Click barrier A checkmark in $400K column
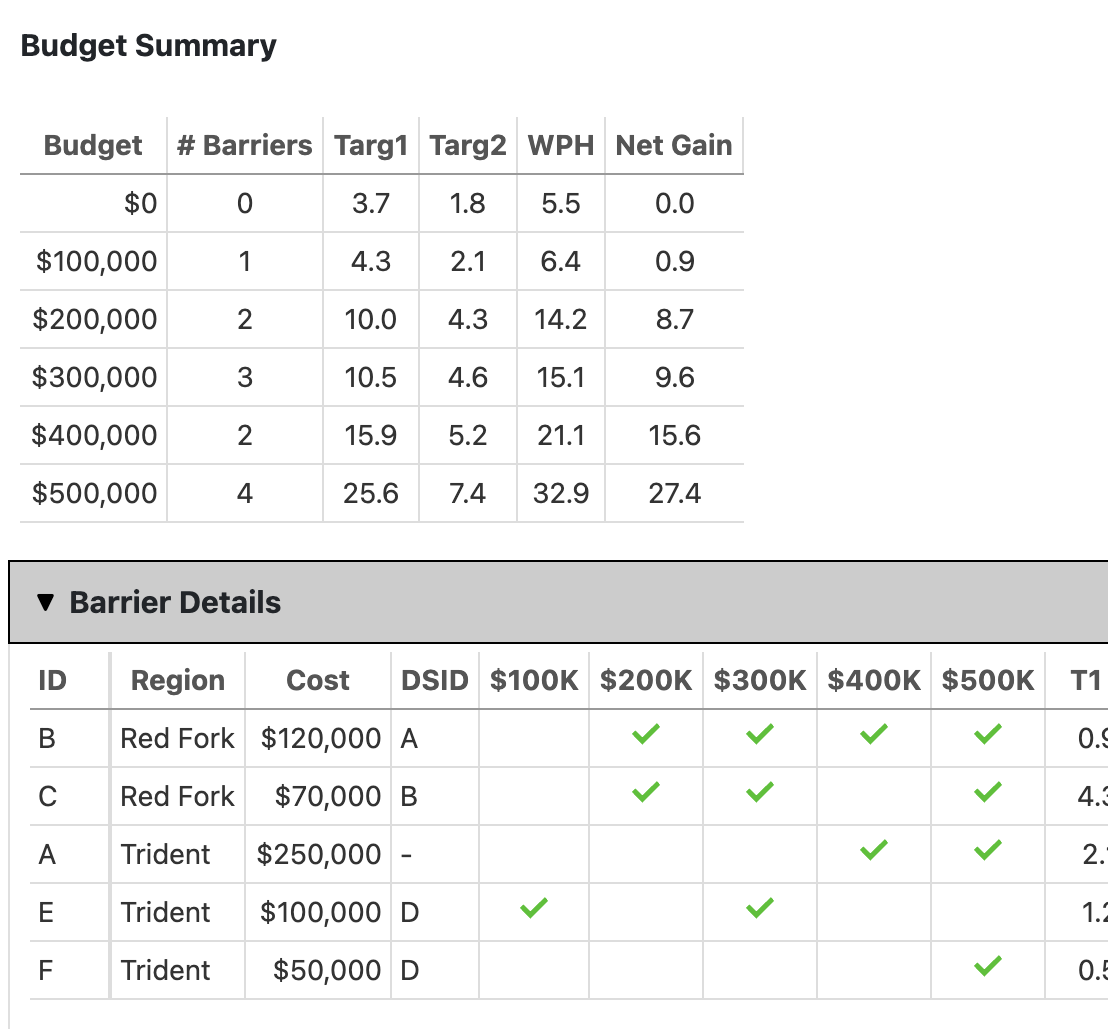The height and width of the screenshot is (1034, 1108). pyautogui.click(x=873, y=850)
